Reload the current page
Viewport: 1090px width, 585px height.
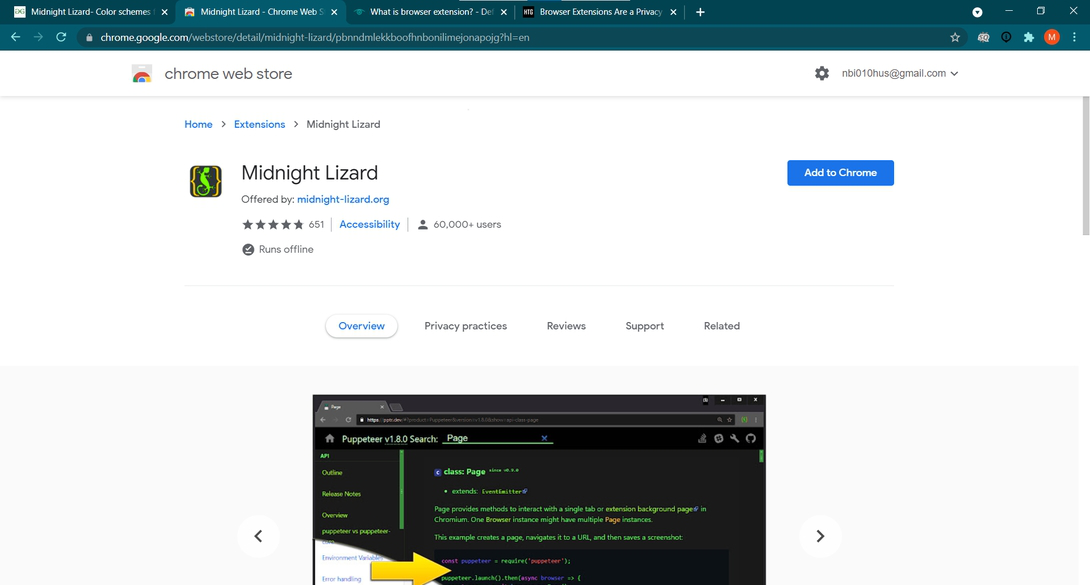click(x=61, y=37)
